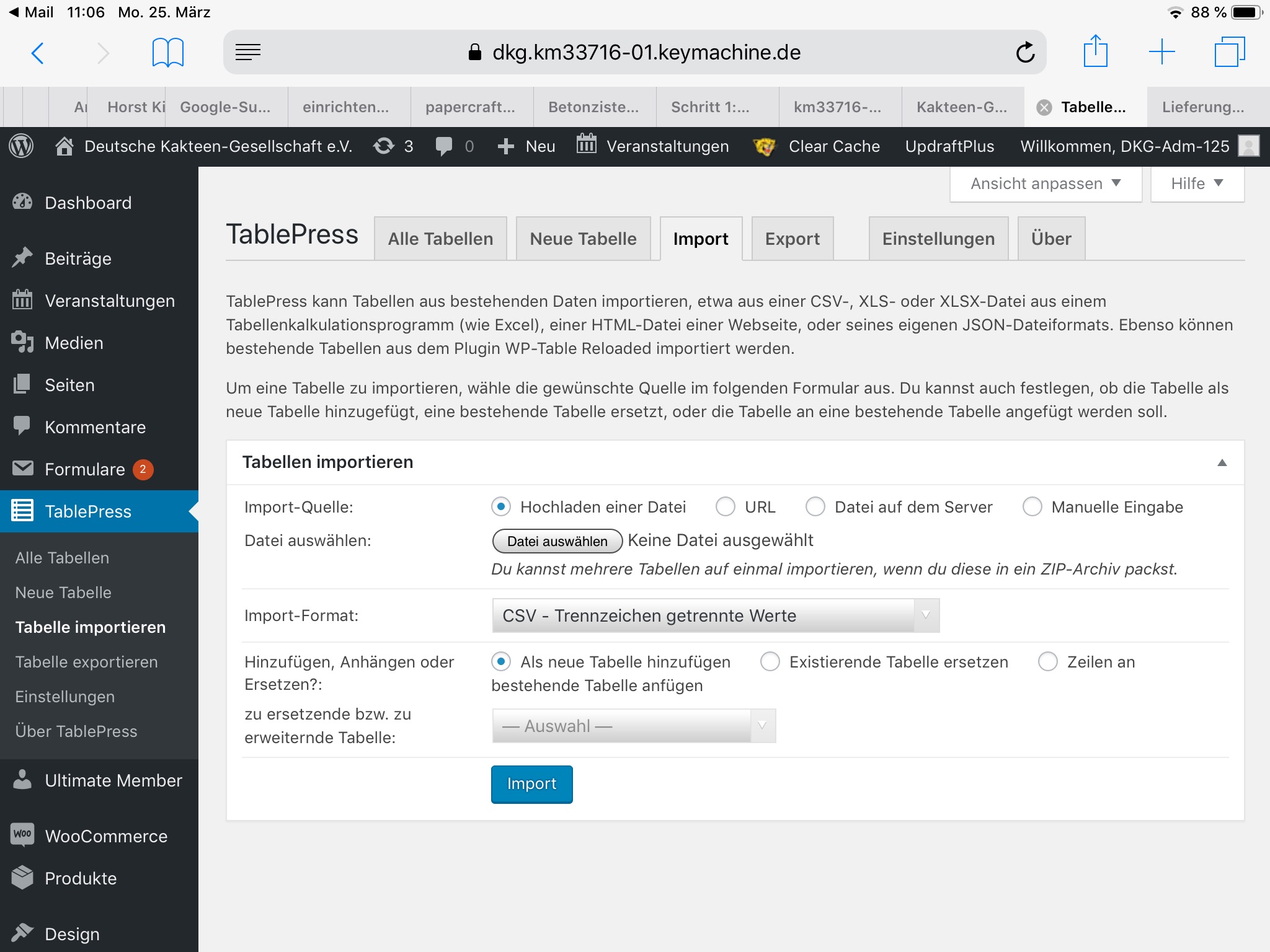Click the Safari reload page icon
Screen dimensions: 1270x952
pyautogui.click(x=1025, y=53)
